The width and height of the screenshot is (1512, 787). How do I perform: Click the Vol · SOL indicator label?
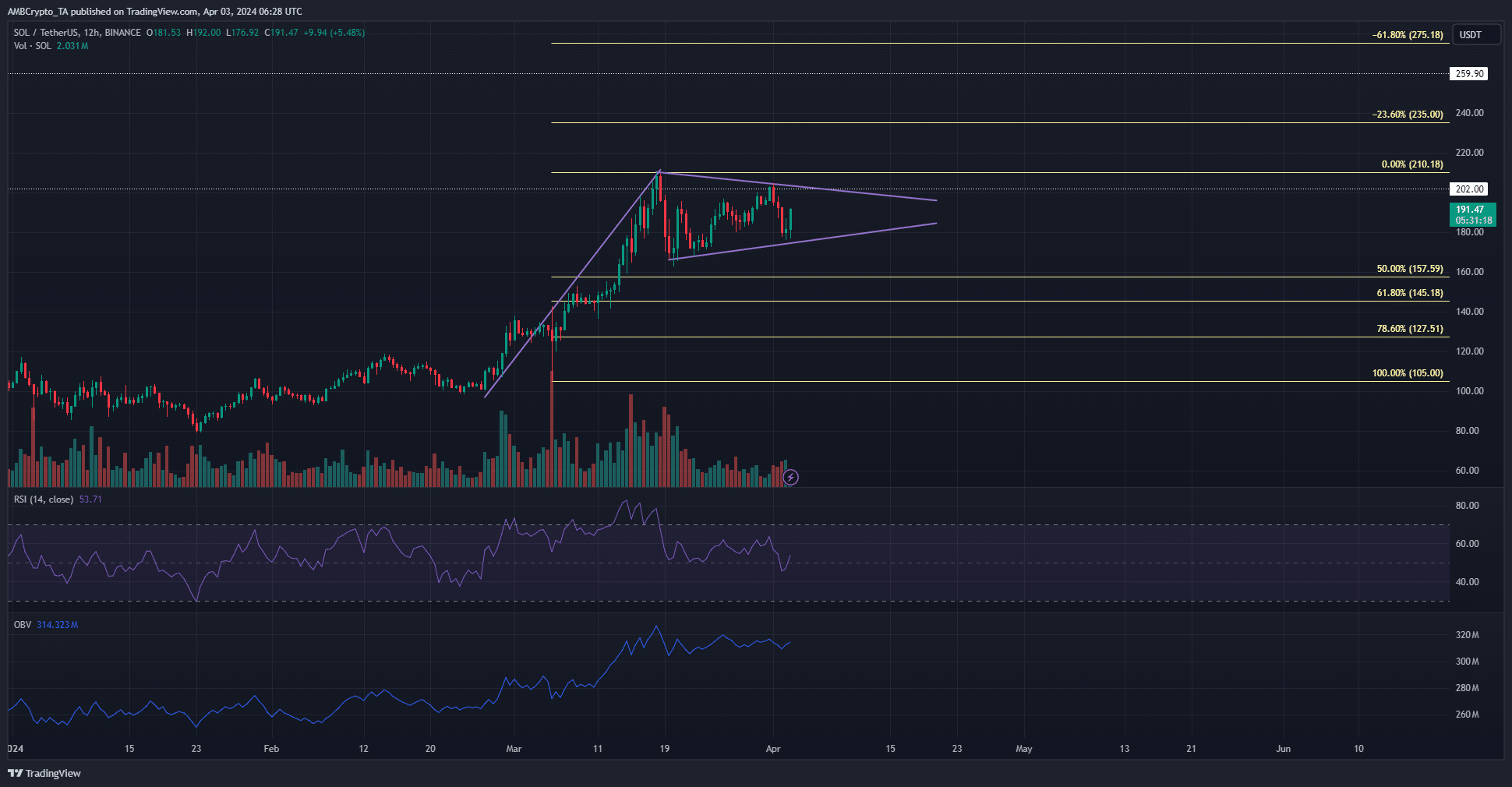pos(33,46)
